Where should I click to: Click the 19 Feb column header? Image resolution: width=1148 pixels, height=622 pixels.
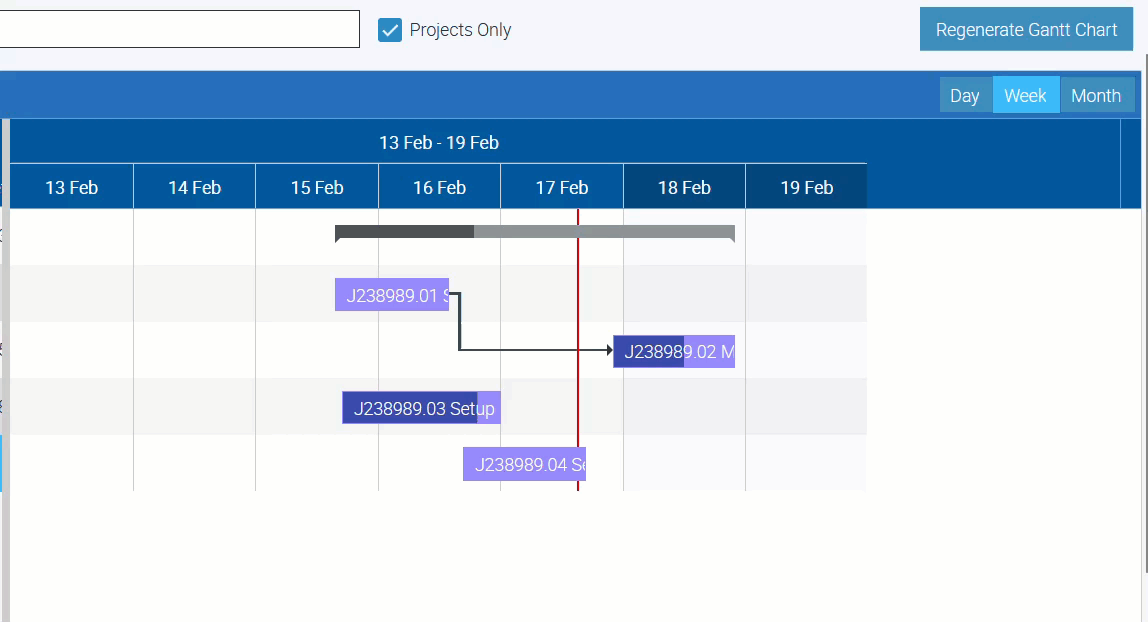click(x=806, y=187)
